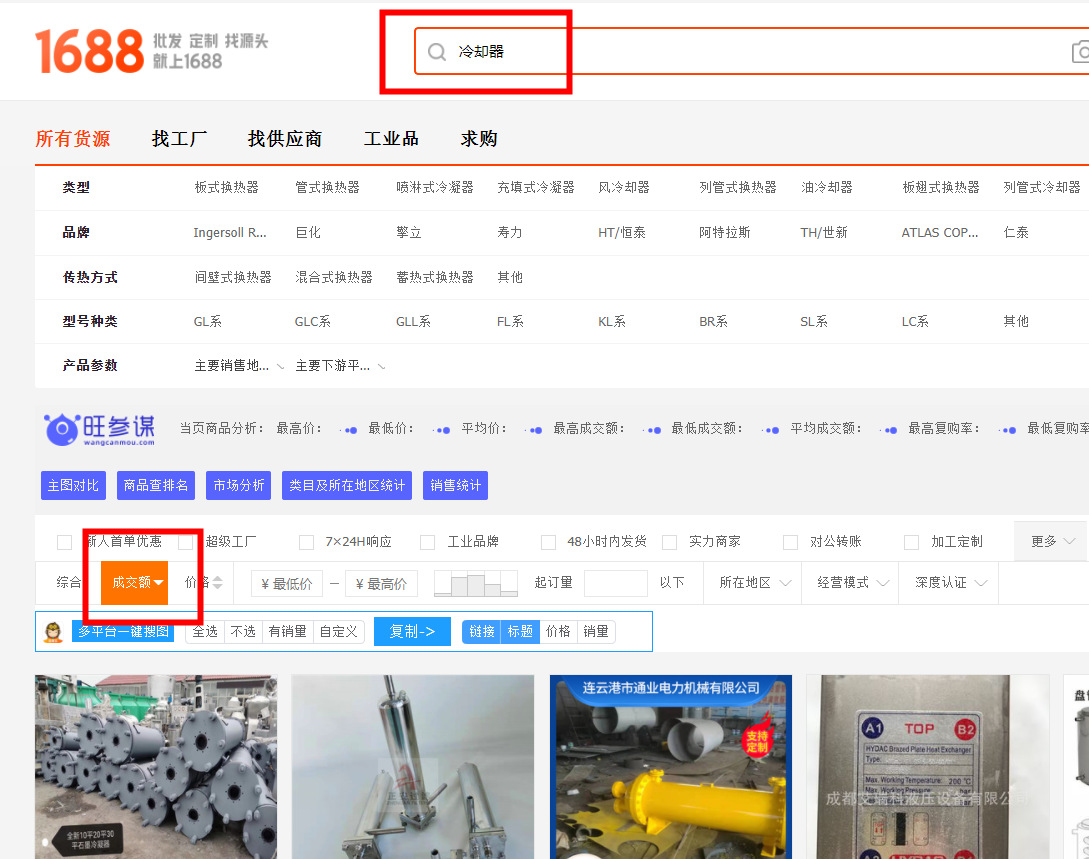
Task: Check 7×24H响应 checkbox
Action: [306, 542]
